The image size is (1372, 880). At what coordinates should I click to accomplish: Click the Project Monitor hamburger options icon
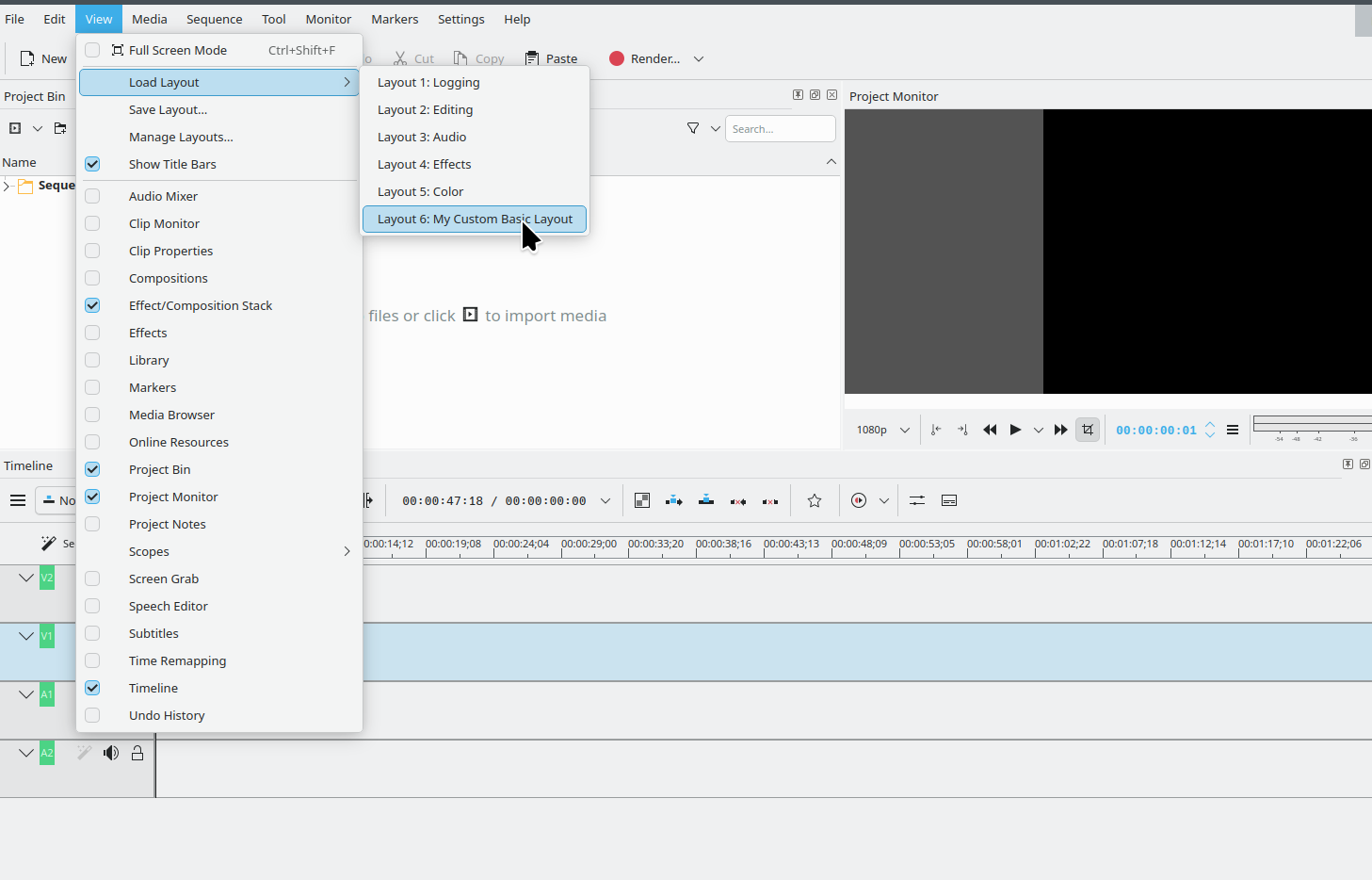pyautogui.click(x=1233, y=430)
